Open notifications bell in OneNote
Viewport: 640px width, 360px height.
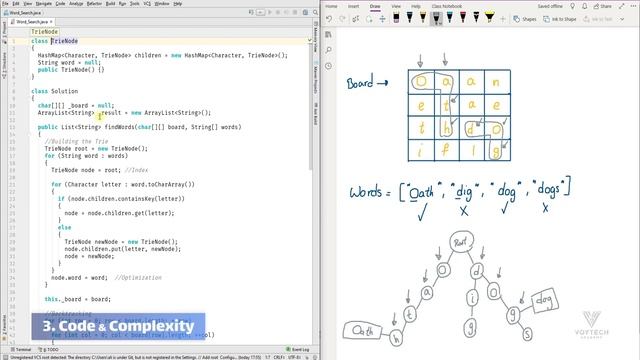coord(584,6)
